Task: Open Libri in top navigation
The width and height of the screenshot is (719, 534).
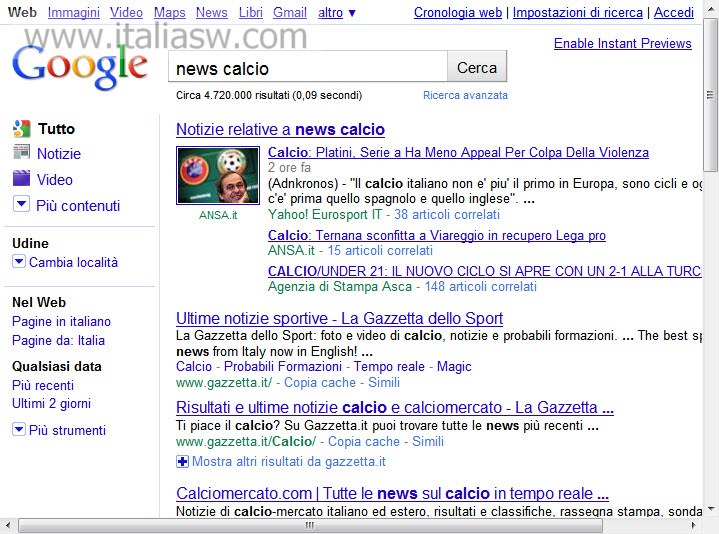Action: 250,12
